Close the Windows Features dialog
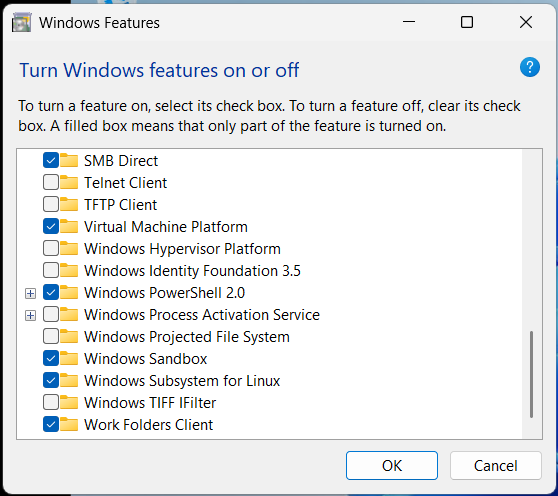558x496 pixels. pyautogui.click(x=526, y=22)
